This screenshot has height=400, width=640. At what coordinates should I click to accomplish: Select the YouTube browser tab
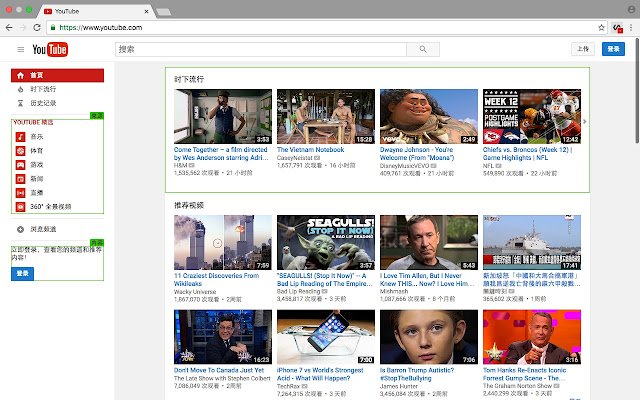click(x=96, y=11)
